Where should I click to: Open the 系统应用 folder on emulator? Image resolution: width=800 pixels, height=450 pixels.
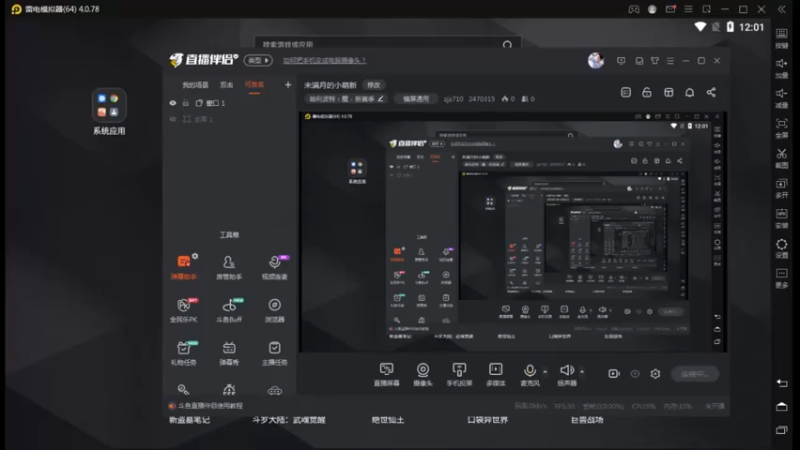(109, 112)
